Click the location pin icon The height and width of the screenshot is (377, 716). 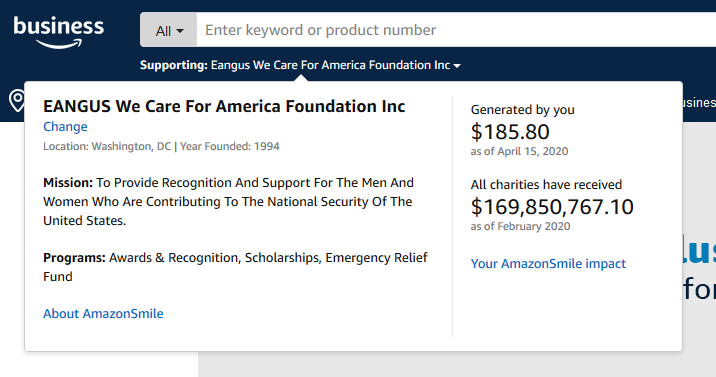[x=17, y=100]
